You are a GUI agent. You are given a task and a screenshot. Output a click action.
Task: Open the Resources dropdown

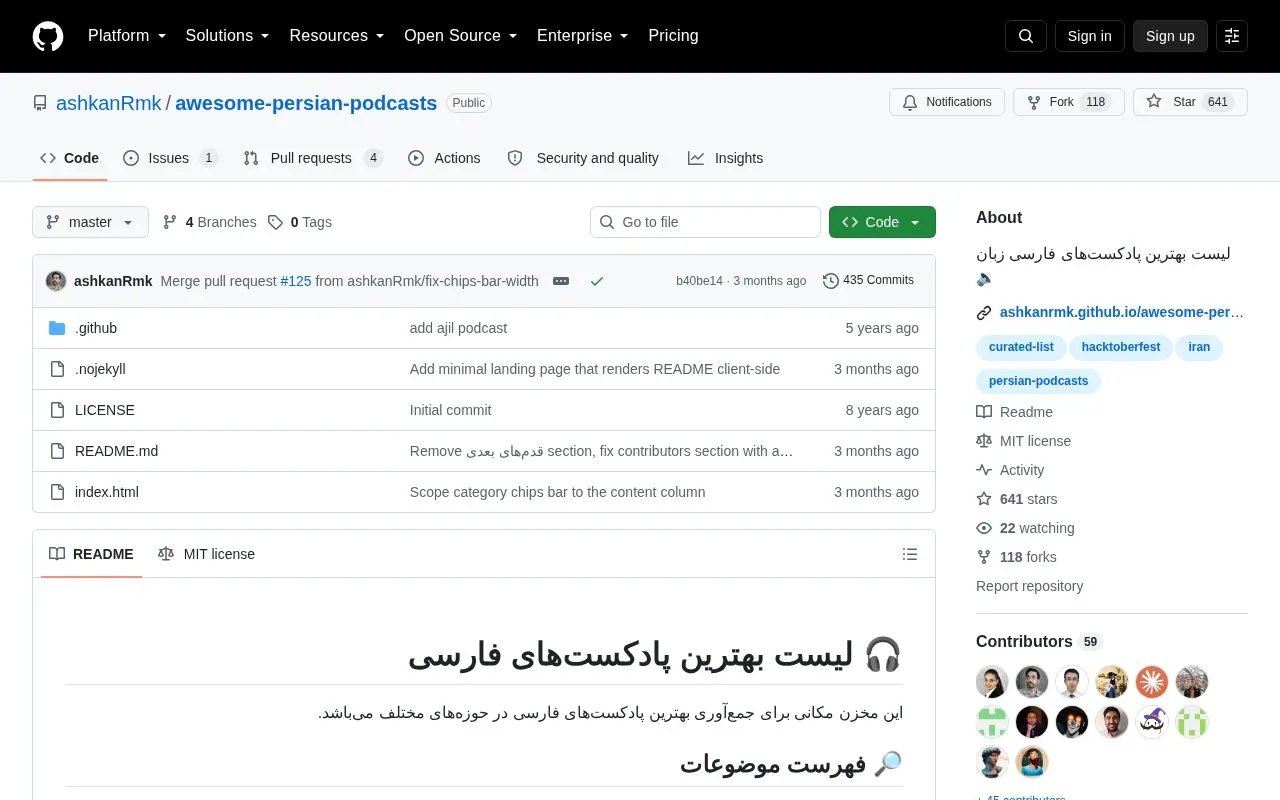337,36
